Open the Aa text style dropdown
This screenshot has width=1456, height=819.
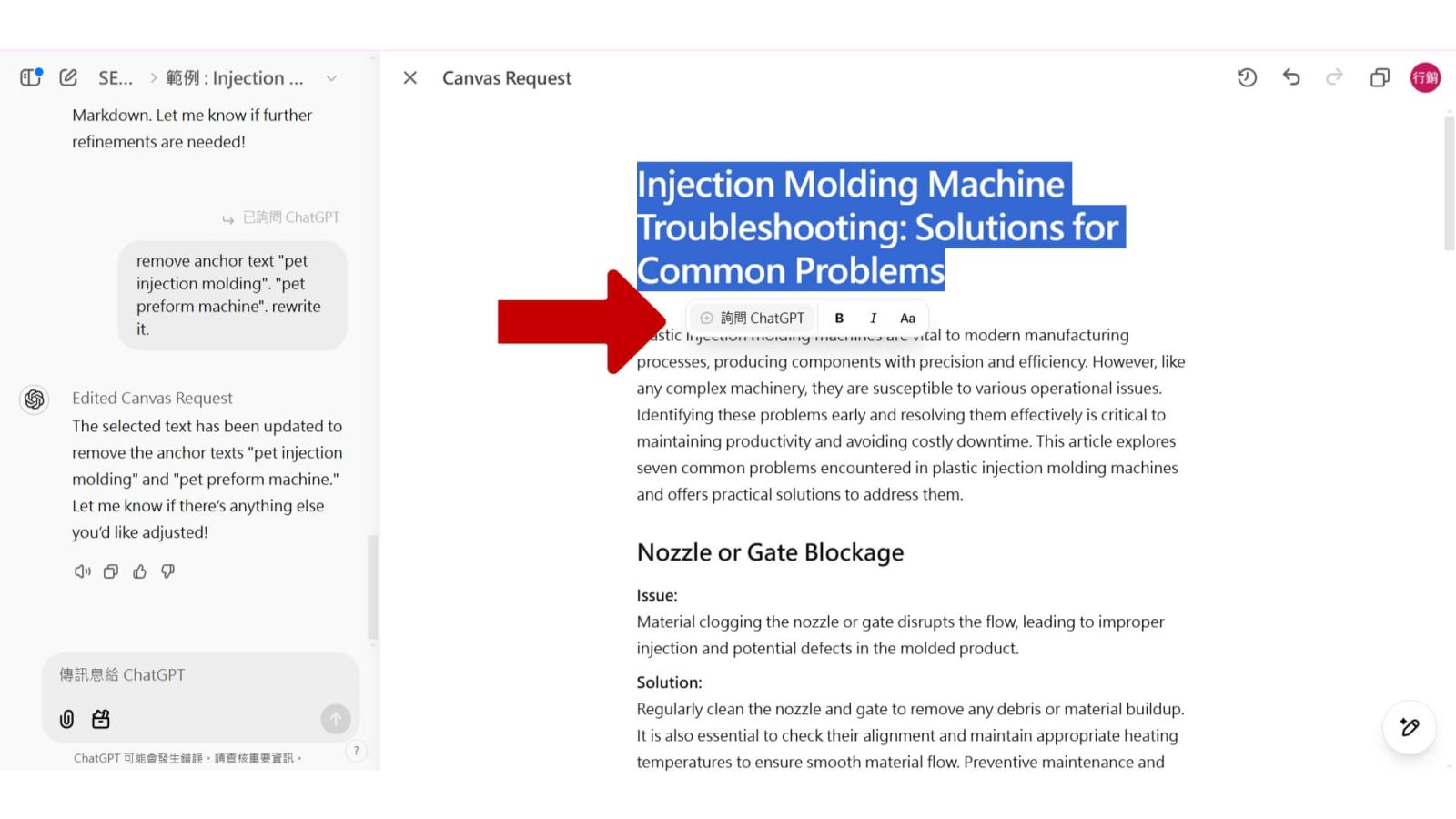coord(907,318)
